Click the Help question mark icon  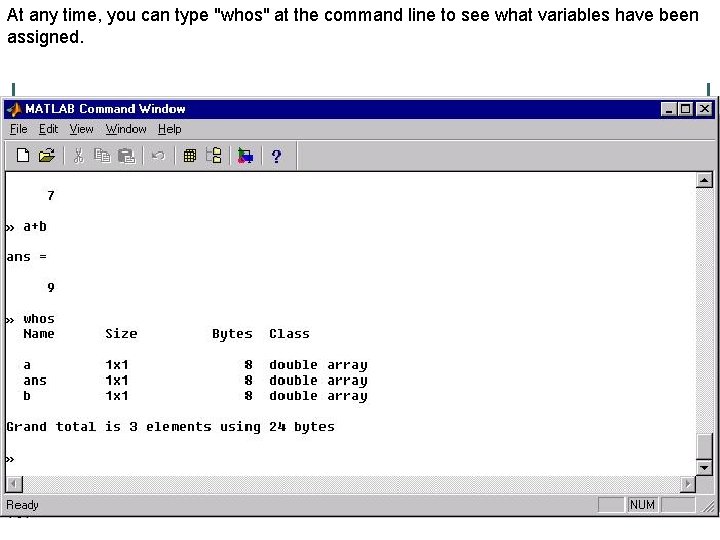pyautogui.click(x=276, y=156)
